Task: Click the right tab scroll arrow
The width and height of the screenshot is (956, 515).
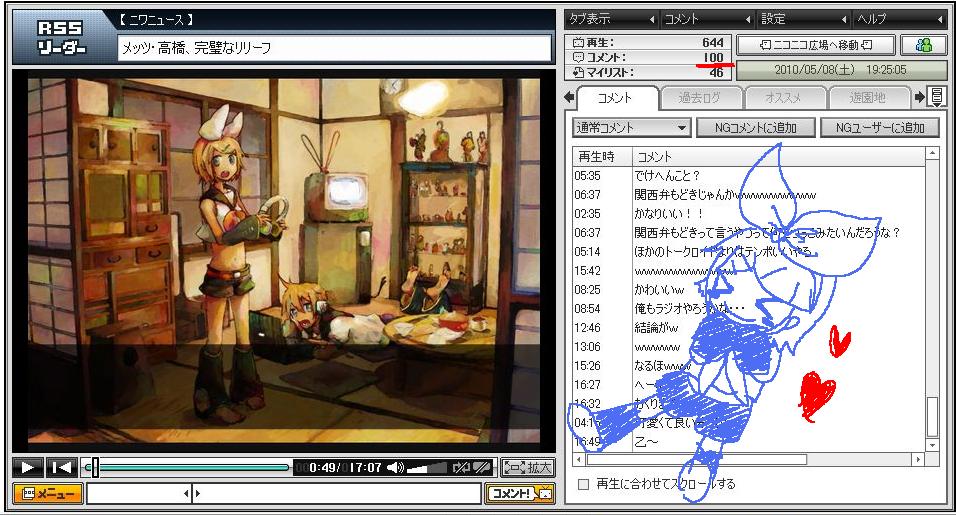Action: pos(919,97)
